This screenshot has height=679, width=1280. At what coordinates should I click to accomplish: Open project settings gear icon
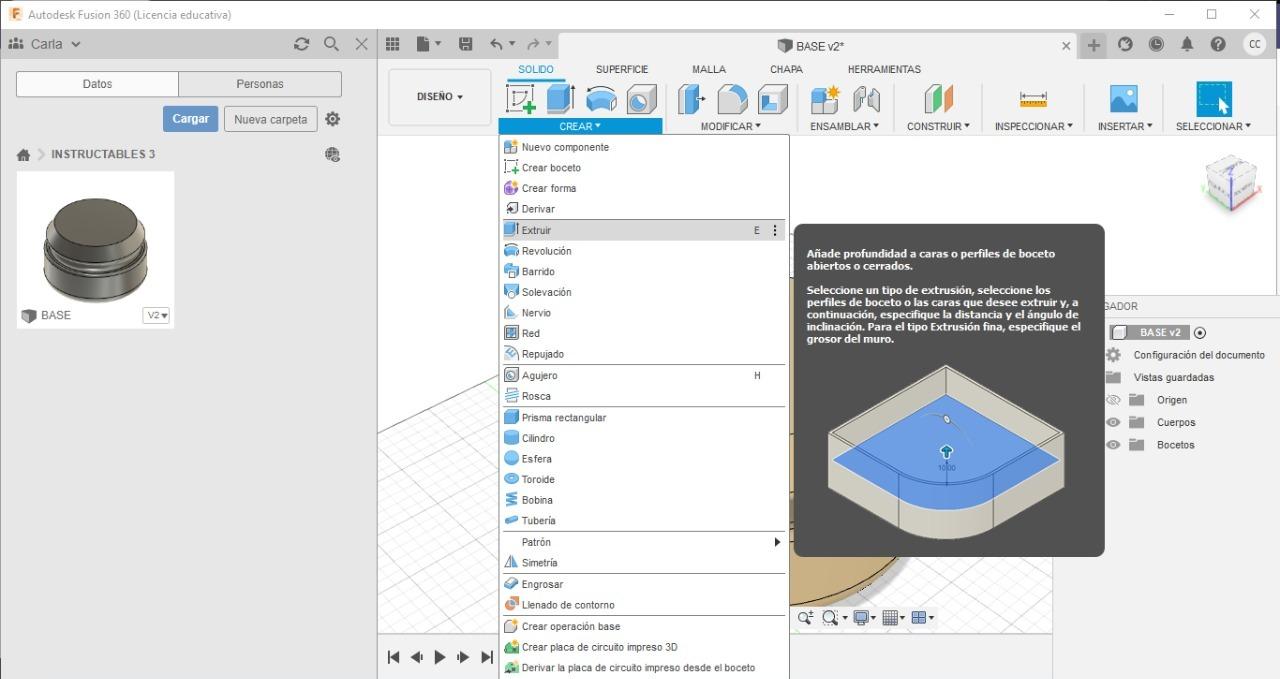(333, 119)
